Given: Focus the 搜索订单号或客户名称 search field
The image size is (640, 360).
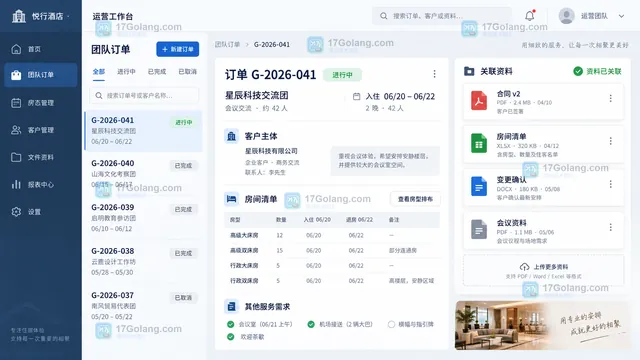Looking at the screenshot, I should [x=144, y=96].
